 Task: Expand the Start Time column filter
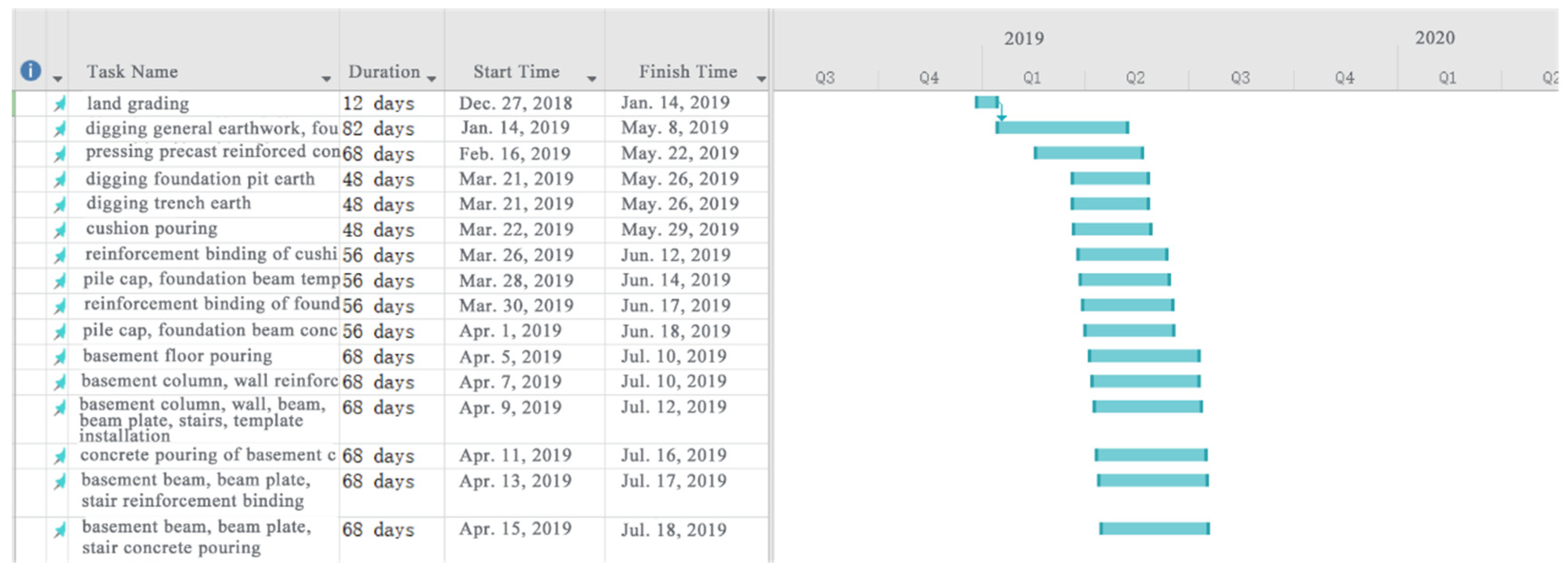pos(591,79)
